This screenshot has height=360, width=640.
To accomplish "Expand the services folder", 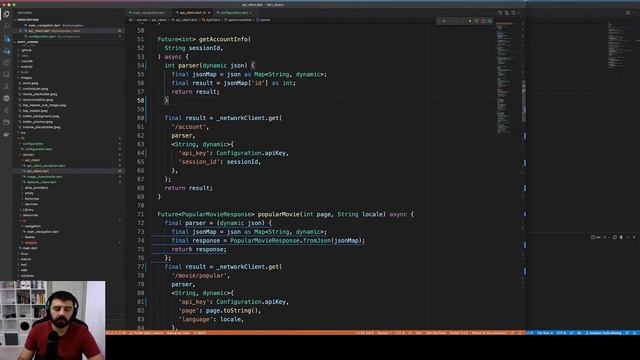I will [31, 204].
